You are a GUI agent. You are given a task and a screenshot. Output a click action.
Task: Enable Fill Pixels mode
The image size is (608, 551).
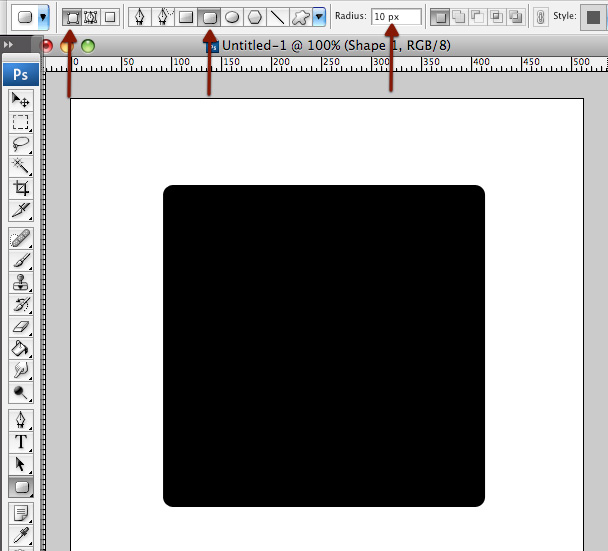click(110, 17)
